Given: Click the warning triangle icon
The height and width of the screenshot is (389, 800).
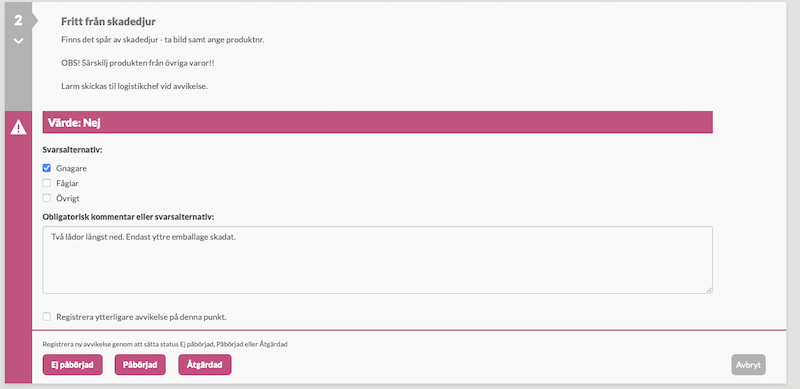Looking at the screenshot, I should (18, 127).
